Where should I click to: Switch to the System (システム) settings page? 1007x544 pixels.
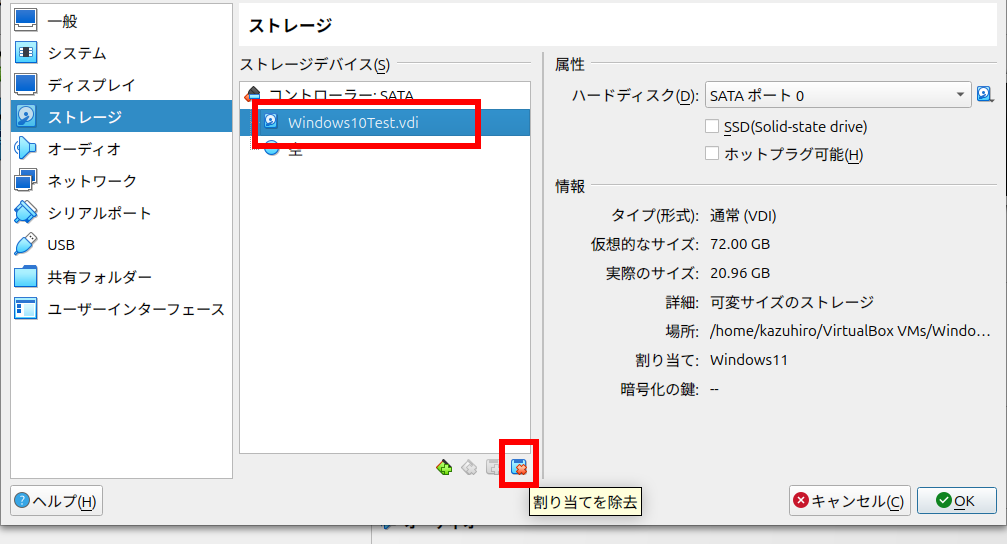(x=76, y=53)
